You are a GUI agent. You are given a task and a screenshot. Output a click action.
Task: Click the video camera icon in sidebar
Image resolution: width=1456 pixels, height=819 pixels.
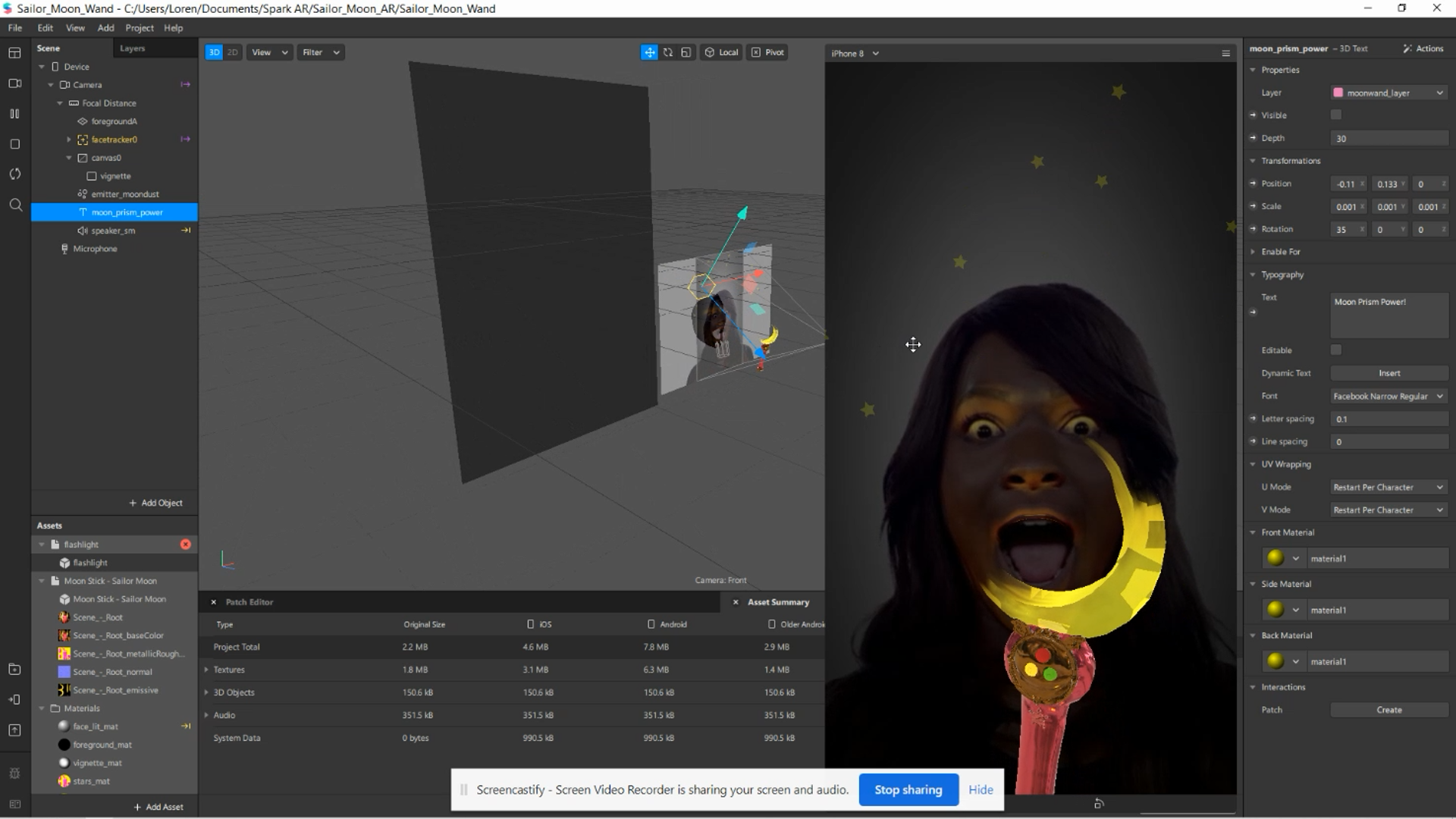[14, 83]
